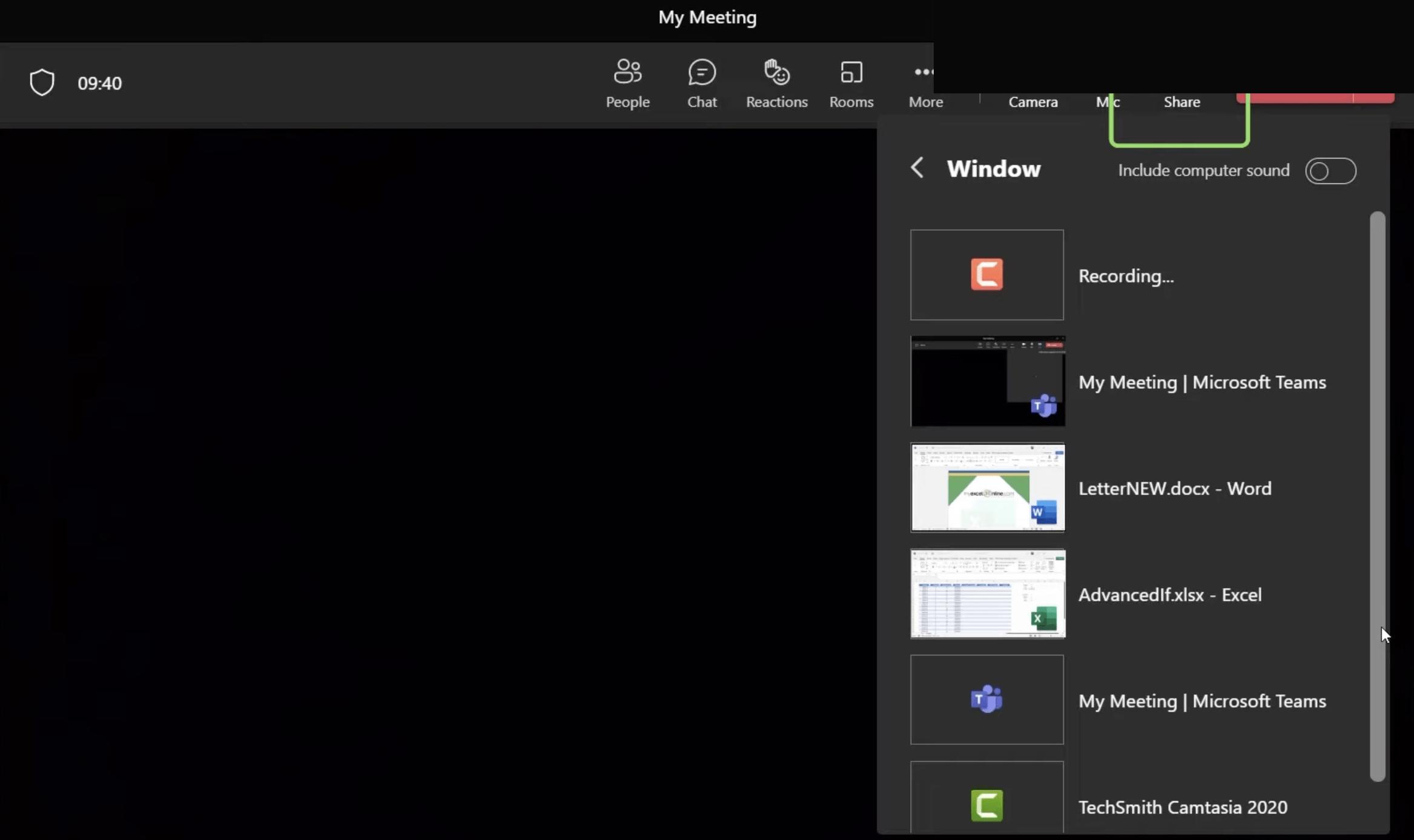Share the AdvancedIf.xlsx Excel window
Screen dimensions: 1414x840
(987, 594)
